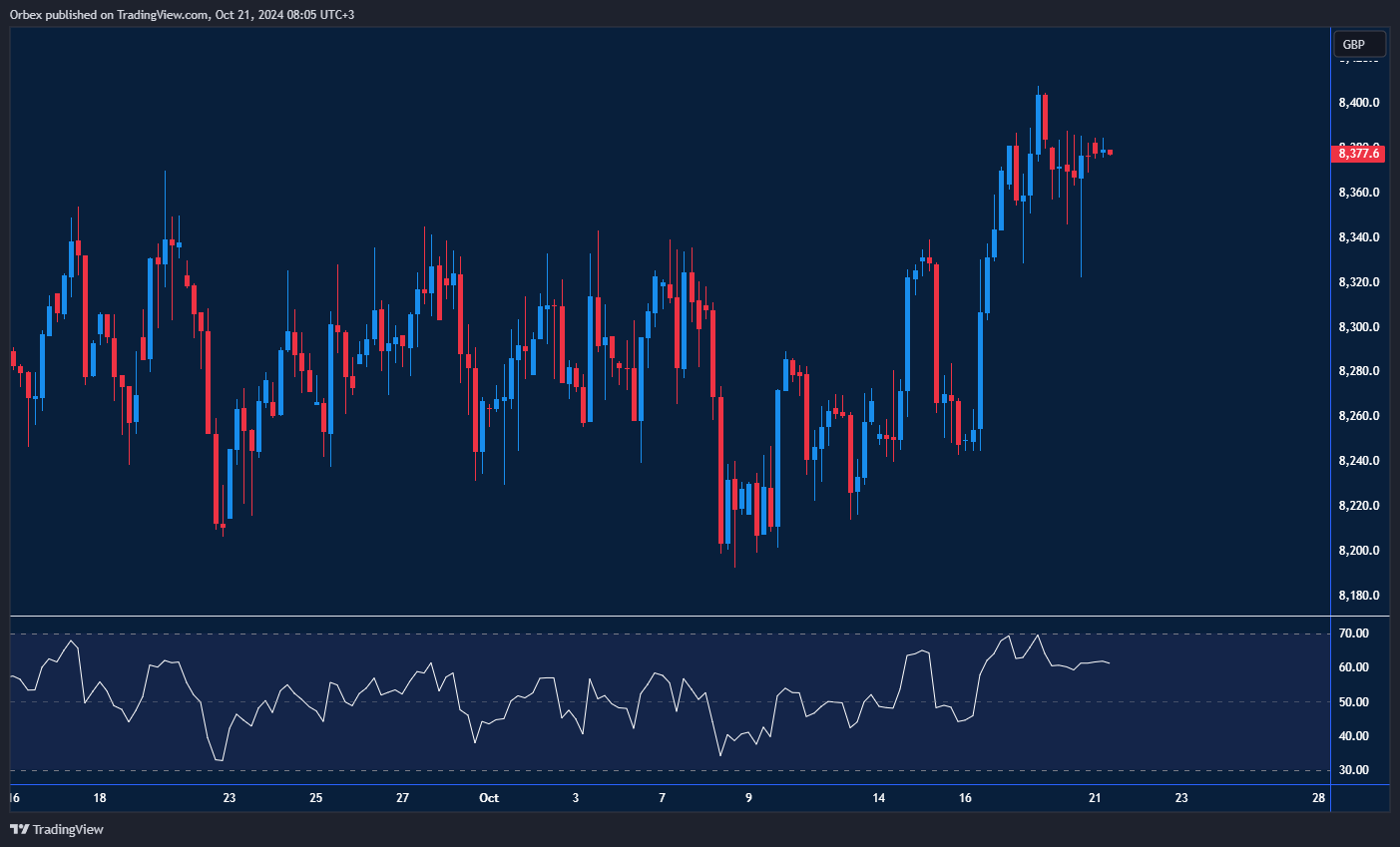Open the GBP currency selector
This screenshot has height=847, width=1400.
[1359, 44]
